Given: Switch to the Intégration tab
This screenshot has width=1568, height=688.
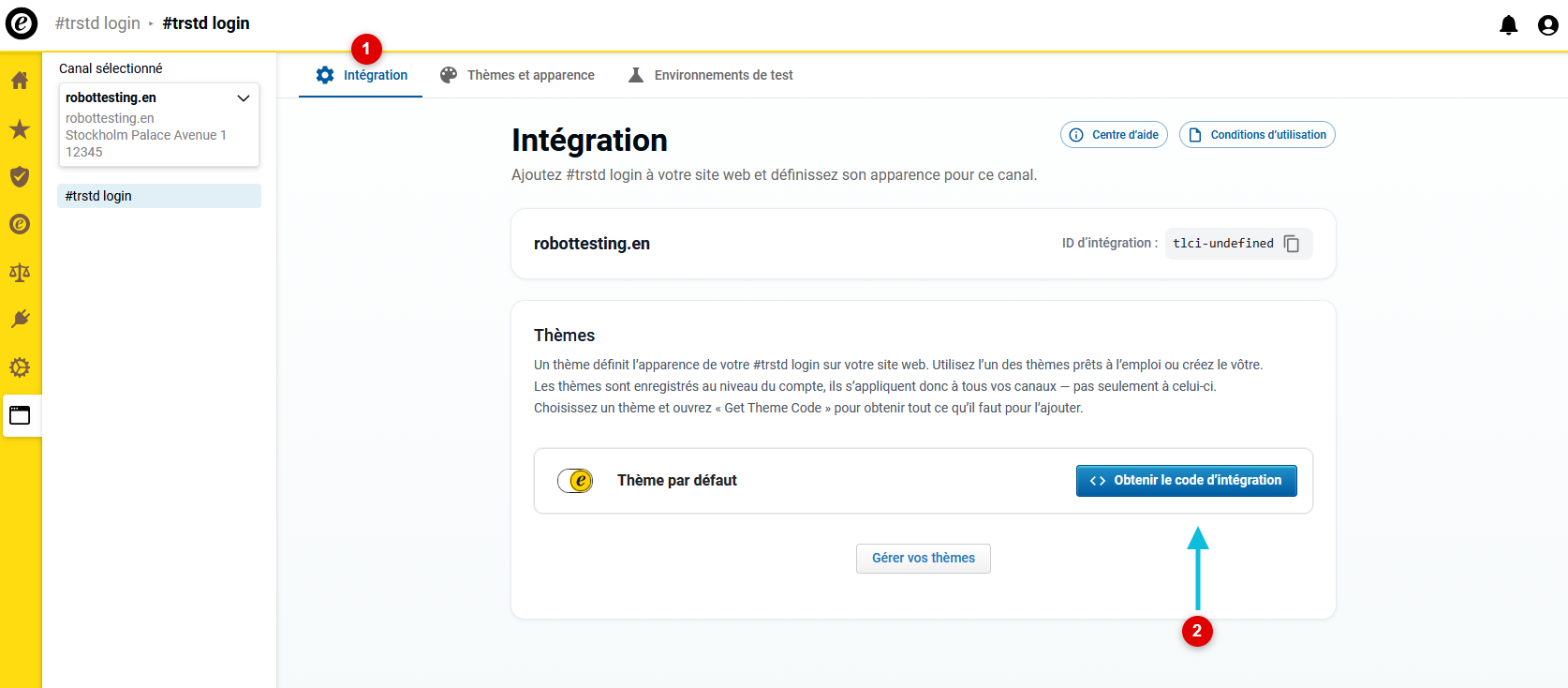Looking at the screenshot, I should click(361, 75).
